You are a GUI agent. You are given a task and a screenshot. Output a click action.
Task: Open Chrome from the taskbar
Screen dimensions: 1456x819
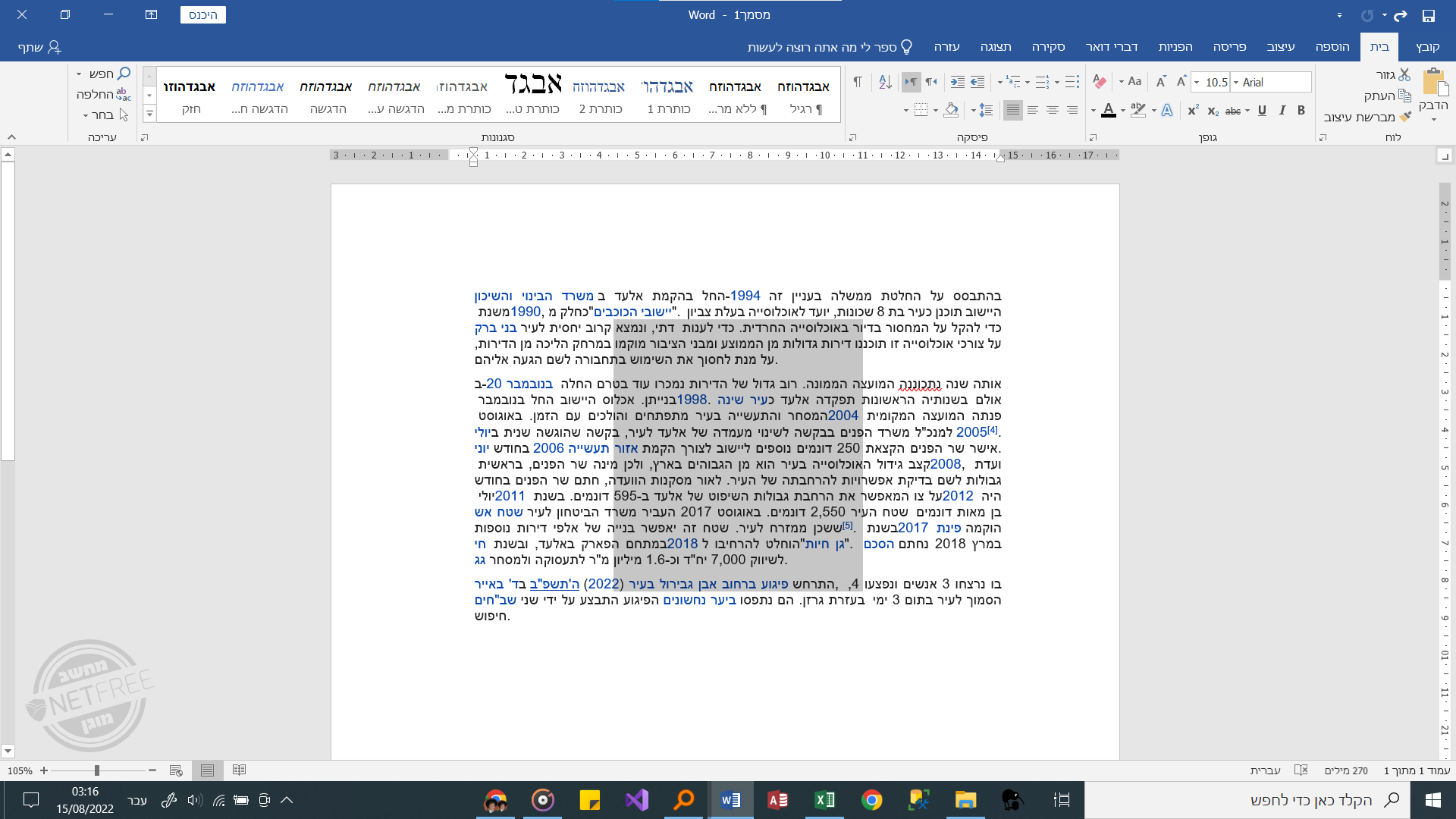pyautogui.click(x=872, y=800)
